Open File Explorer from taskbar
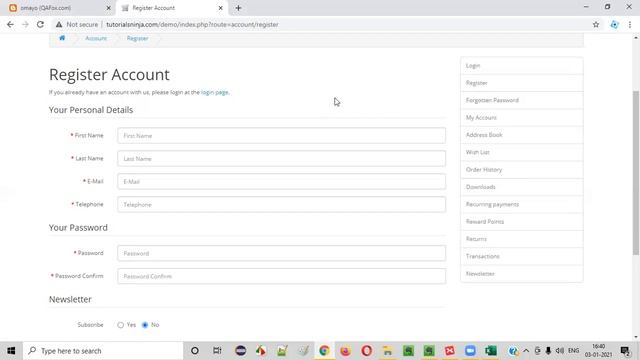Viewport: 640px width, 360px height. click(387, 351)
